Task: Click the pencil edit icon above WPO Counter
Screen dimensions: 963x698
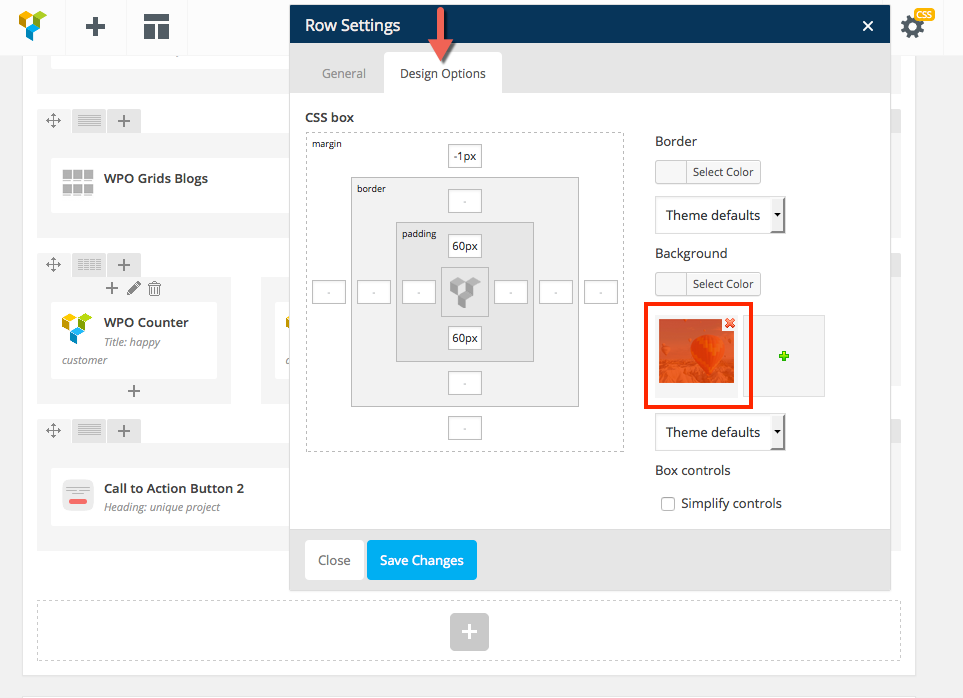Action: 134,289
